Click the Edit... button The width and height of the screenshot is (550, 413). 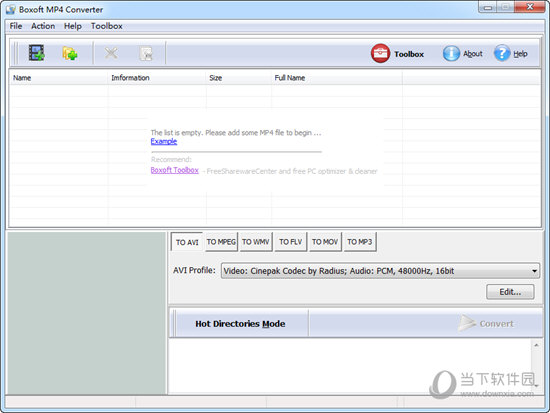coord(510,292)
